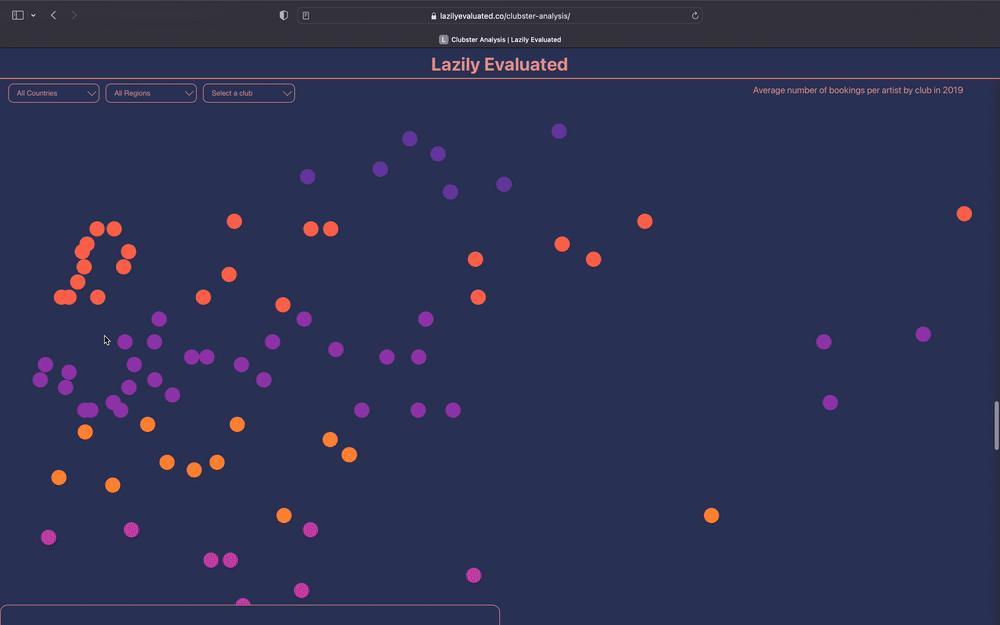Open the Select a club dropdown
The image size is (1000, 625).
pyautogui.click(x=249, y=93)
